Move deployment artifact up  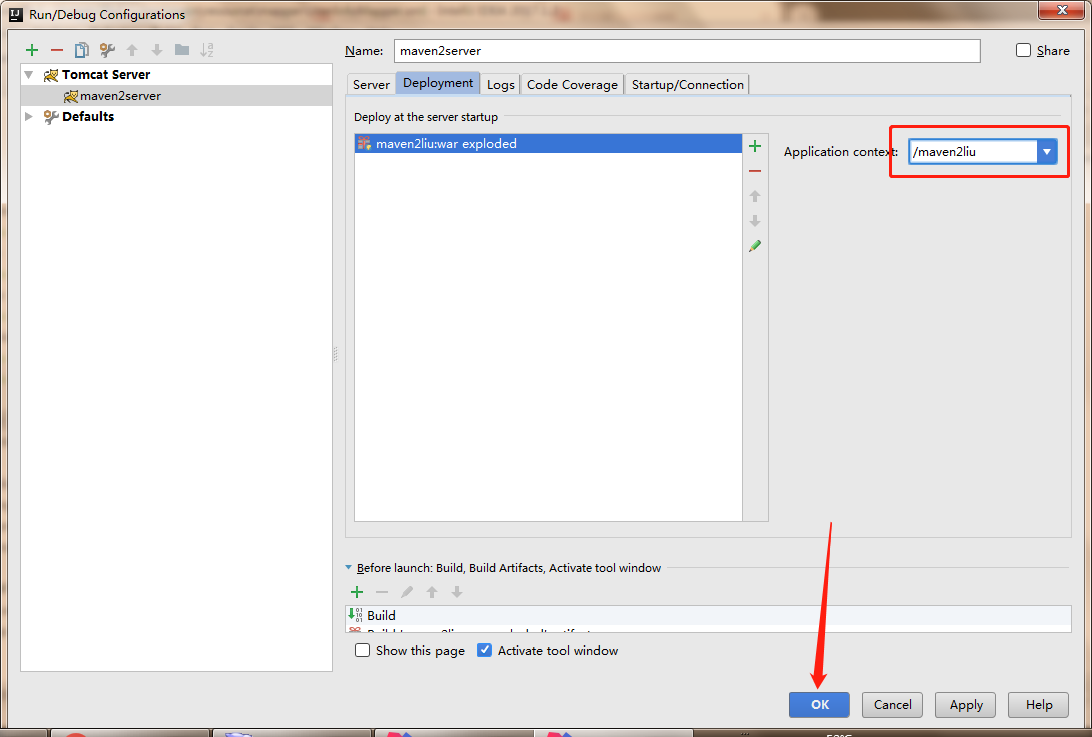click(x=755, y=196)
